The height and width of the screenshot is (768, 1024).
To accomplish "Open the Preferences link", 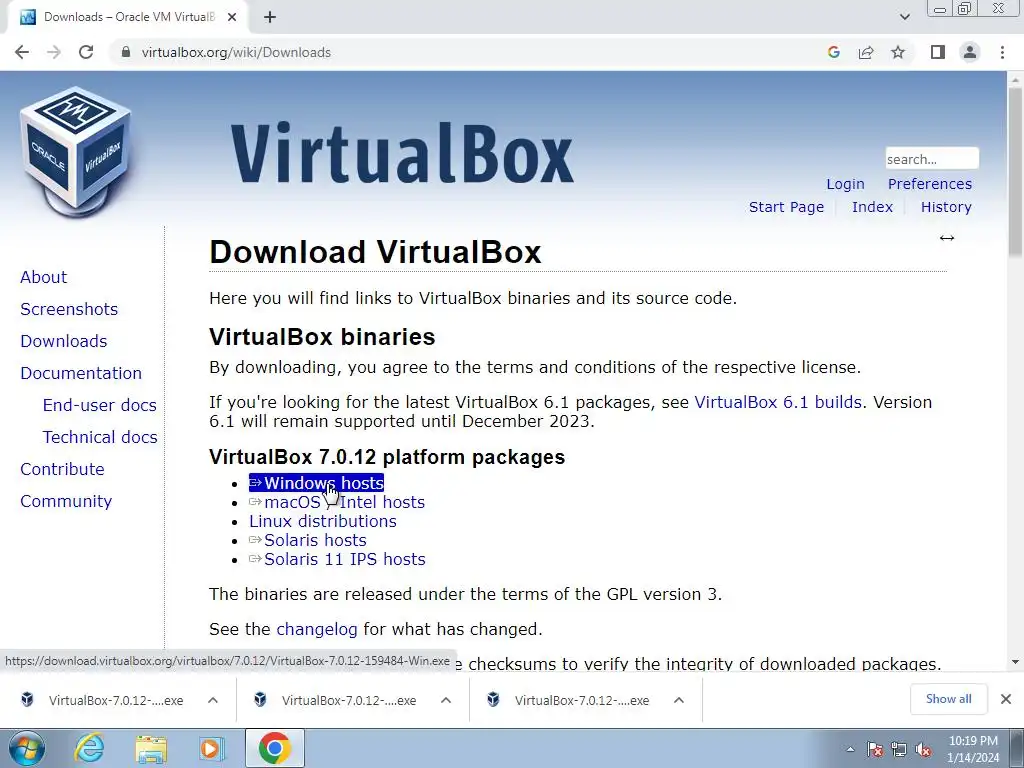I will (x=929, y=184).
